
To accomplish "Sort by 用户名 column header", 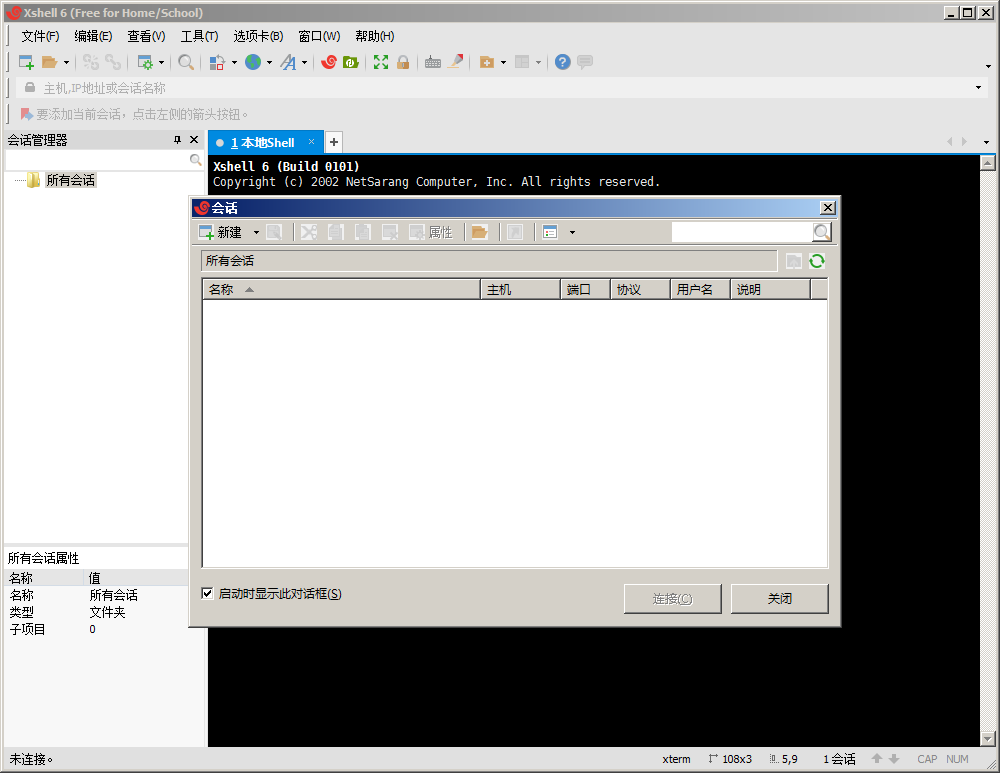I will tap(700, 290).
